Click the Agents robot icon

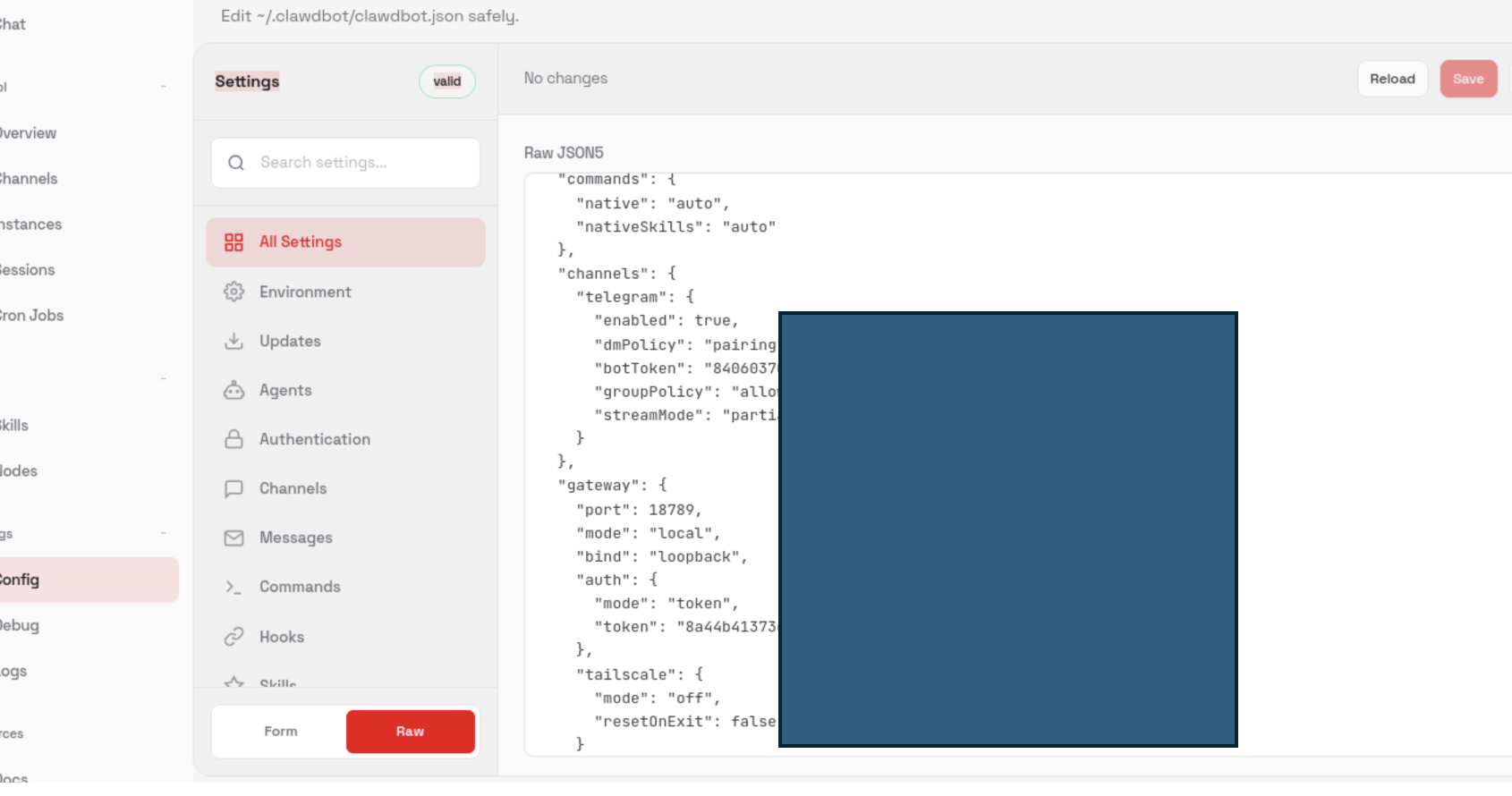coord(234,390)
